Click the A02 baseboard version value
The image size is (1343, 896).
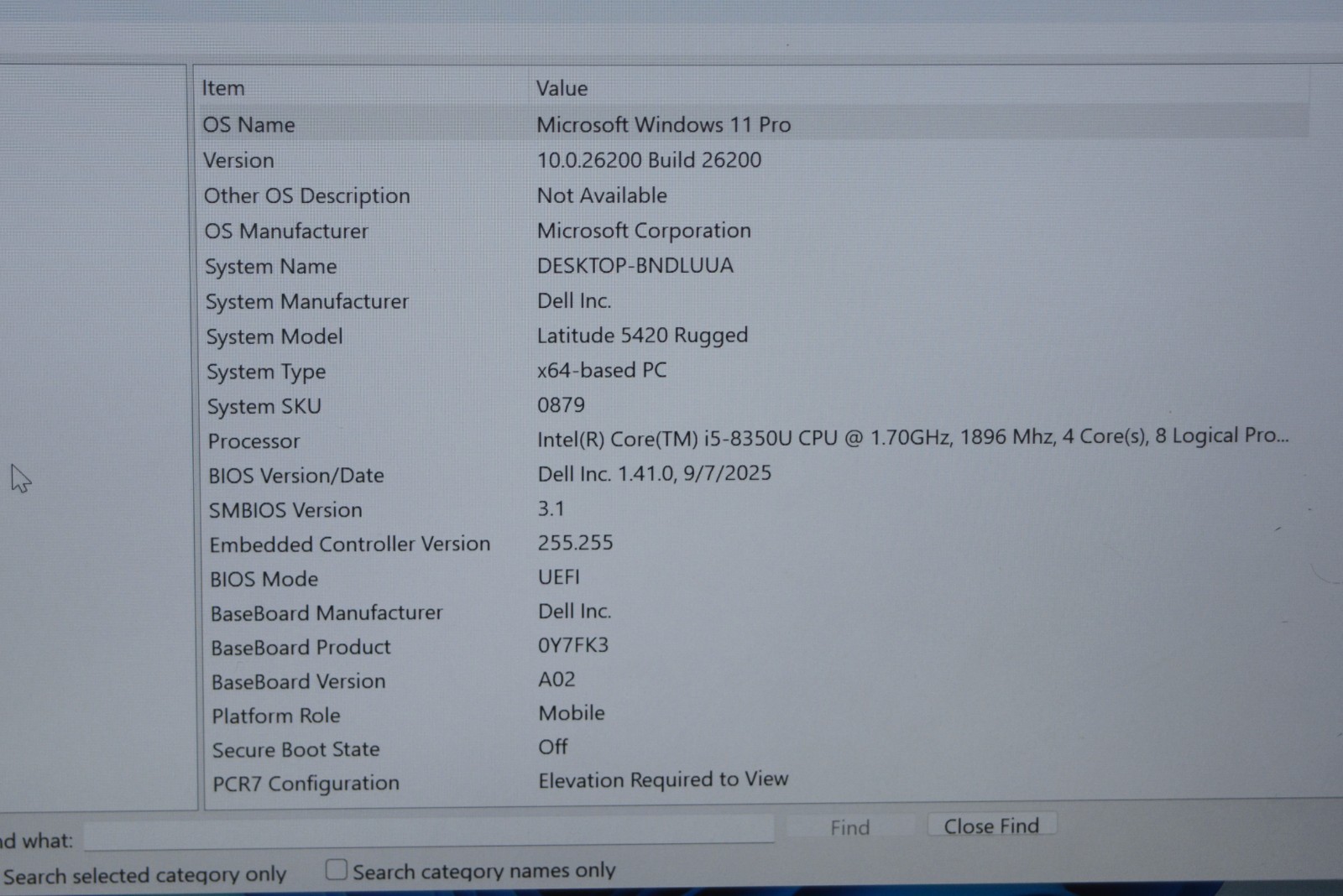point(557,680)
